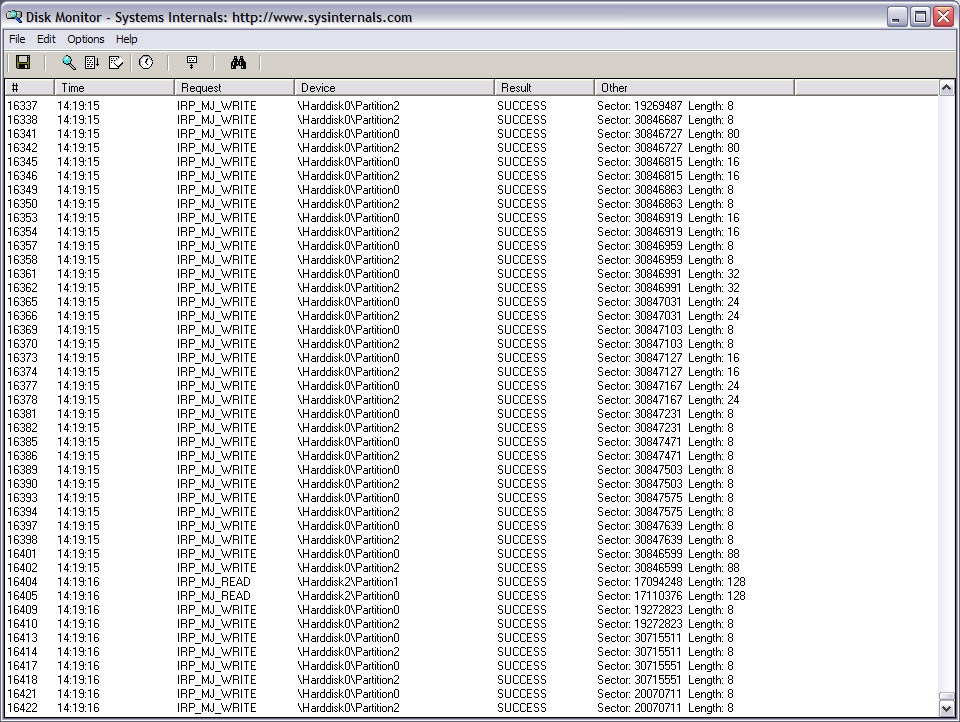This screenshot has width=960, height=722.
Task: Click Other cell in row 16402
Action: [668, 568]
